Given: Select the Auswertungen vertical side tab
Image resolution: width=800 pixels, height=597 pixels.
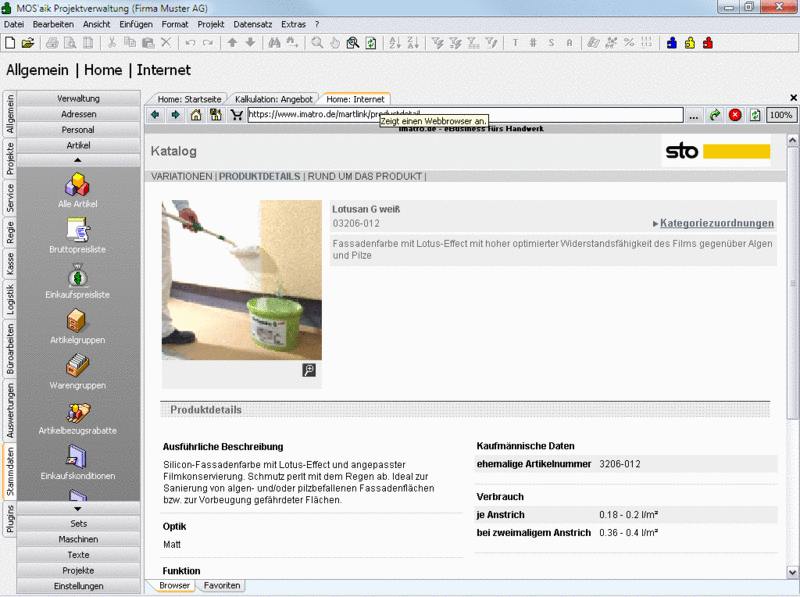Looking at the screenshot, I should point(10,411).
